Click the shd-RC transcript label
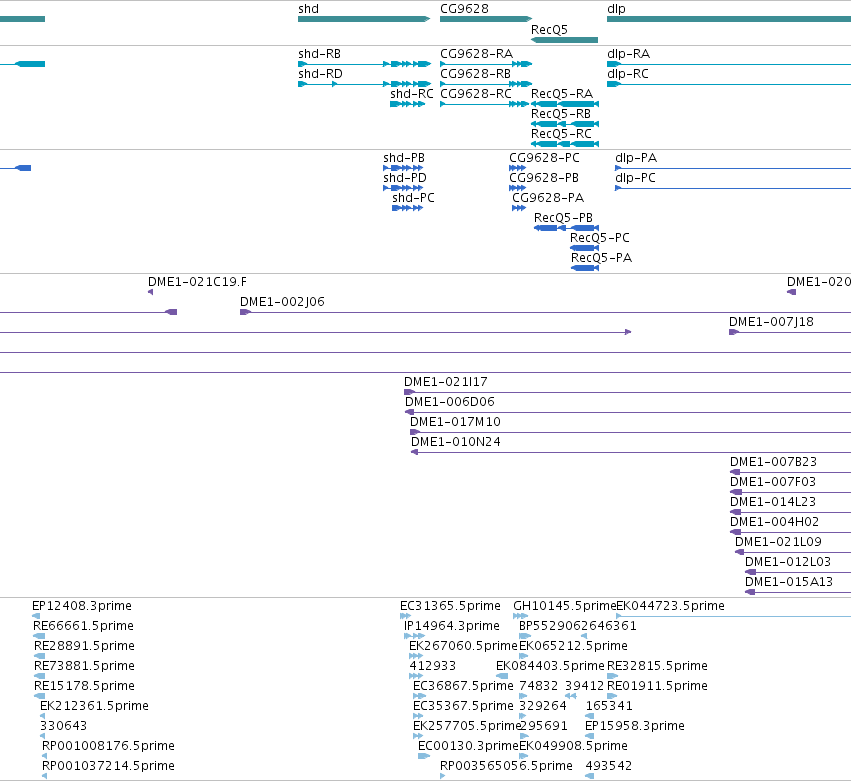This screenshot has width=851, height=781. click(x=411, y=94)
